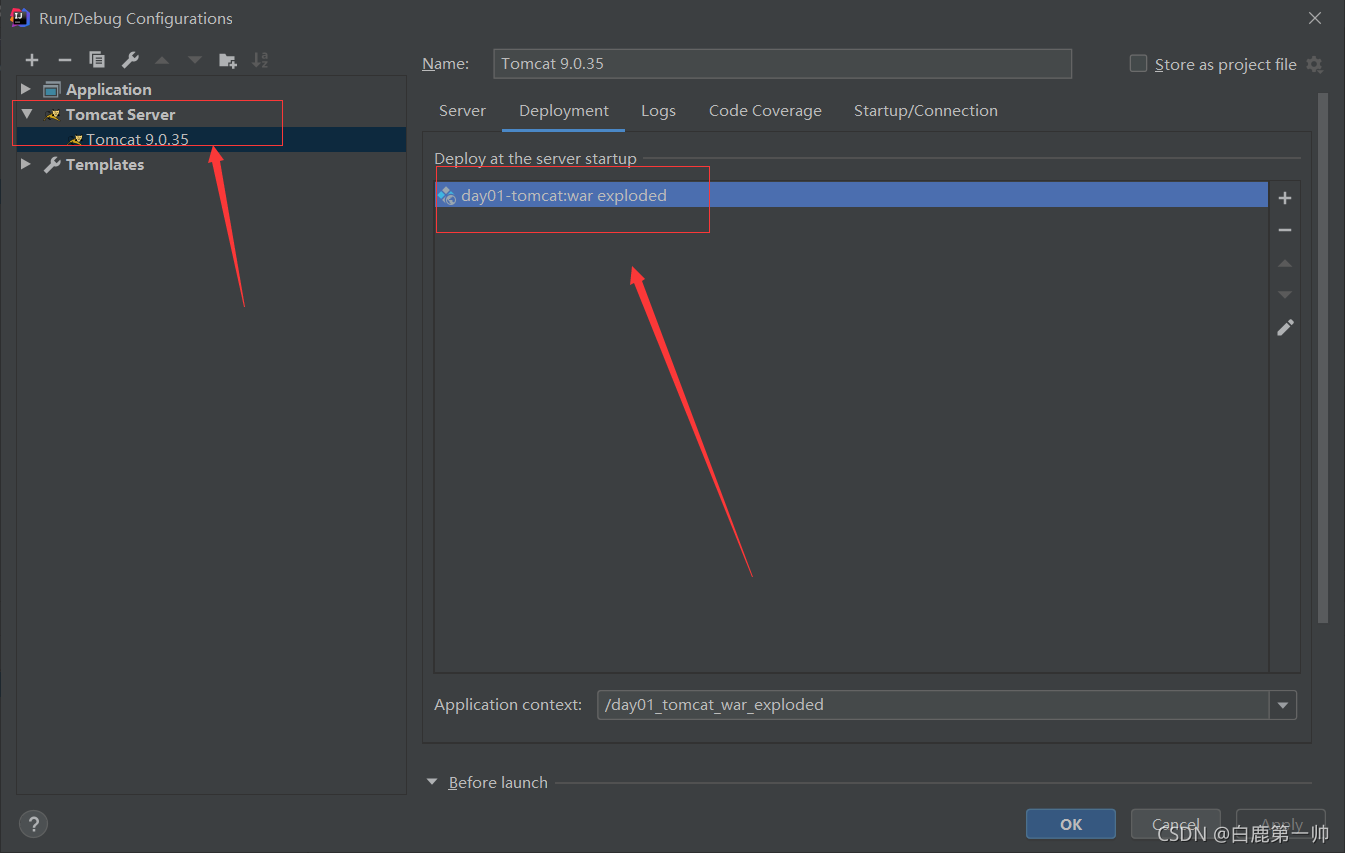
Task: Expand Application node in tree
Action: pyautogui.click(x=26, y=89)
